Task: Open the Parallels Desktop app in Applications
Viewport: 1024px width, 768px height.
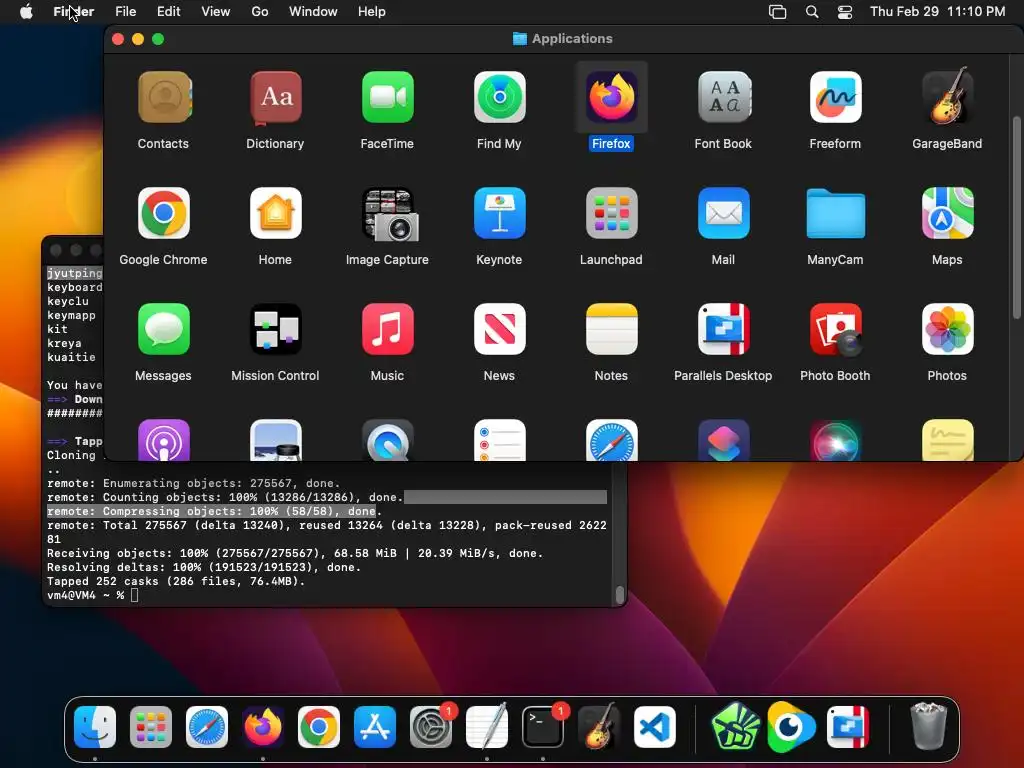Action: pyautogui.click(x=724, y=329)
